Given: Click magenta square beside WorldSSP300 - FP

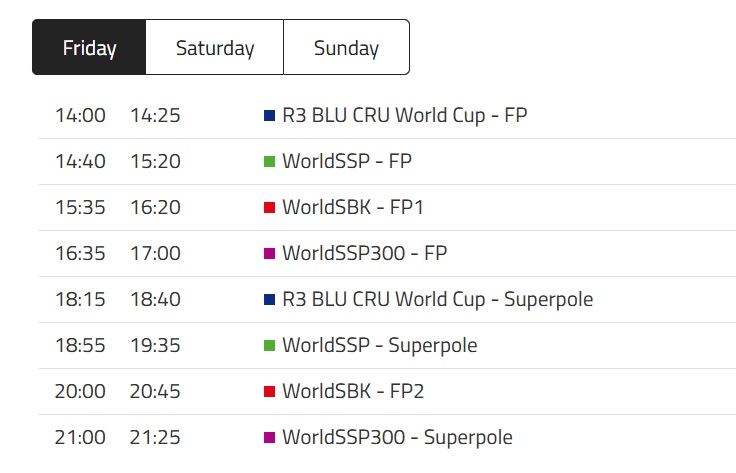Looking at the screenshot, I should pos(269,253).
